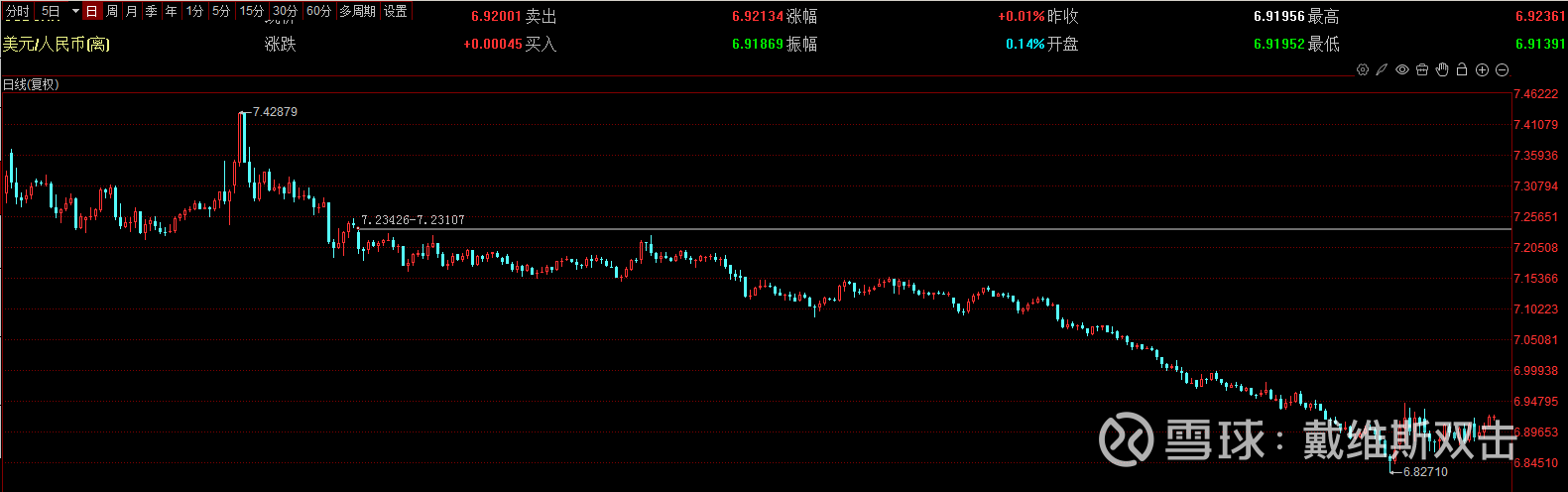Click the 日线(复权) chart label
This screenshot has height=492, width=1568.
[31, 84]
